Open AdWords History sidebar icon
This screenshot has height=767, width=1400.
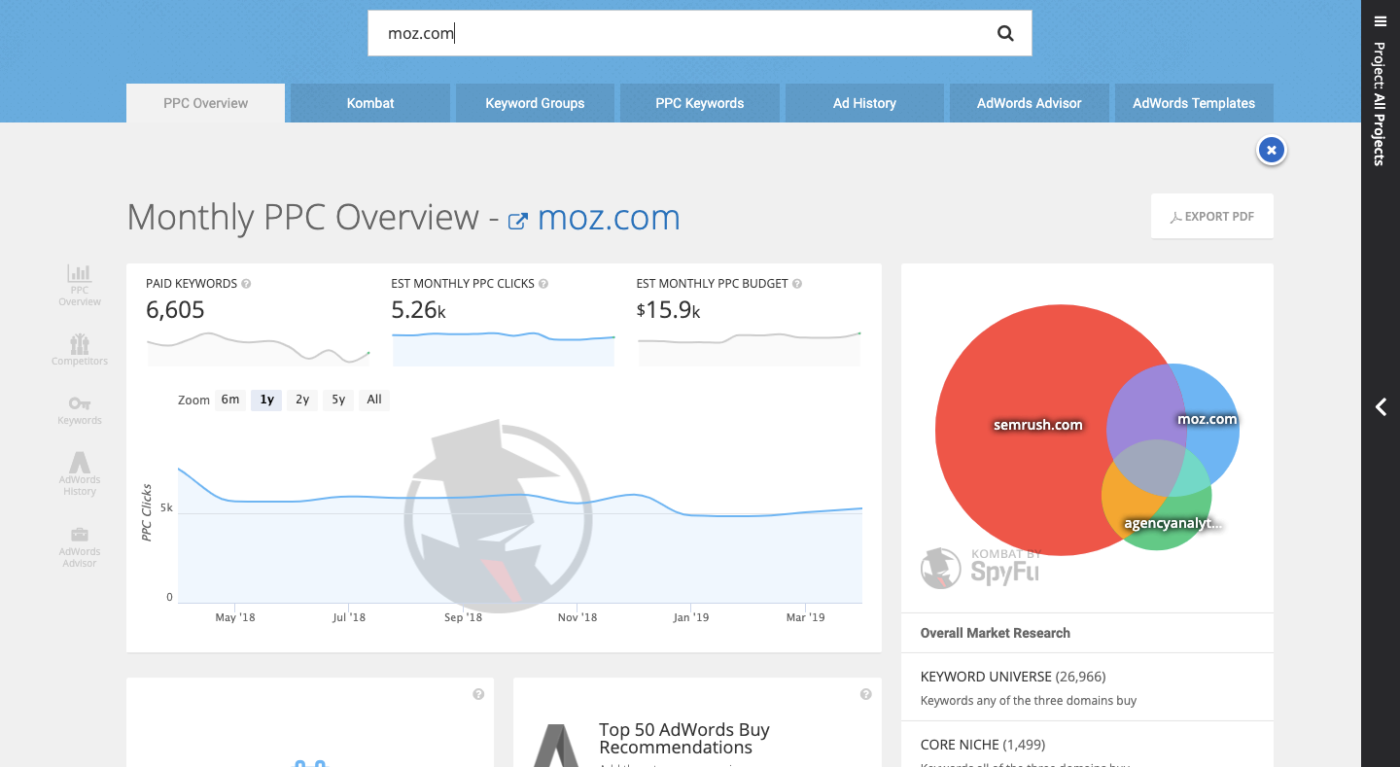pyautogui.click(x=79, y=474)
